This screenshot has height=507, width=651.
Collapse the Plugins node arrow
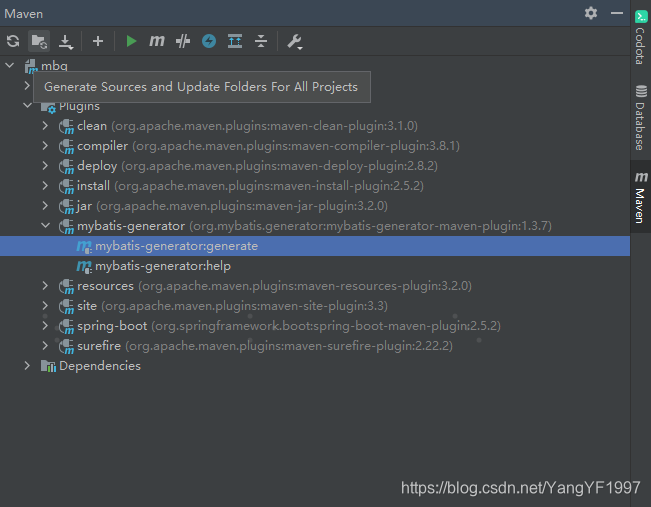[27, 105]
